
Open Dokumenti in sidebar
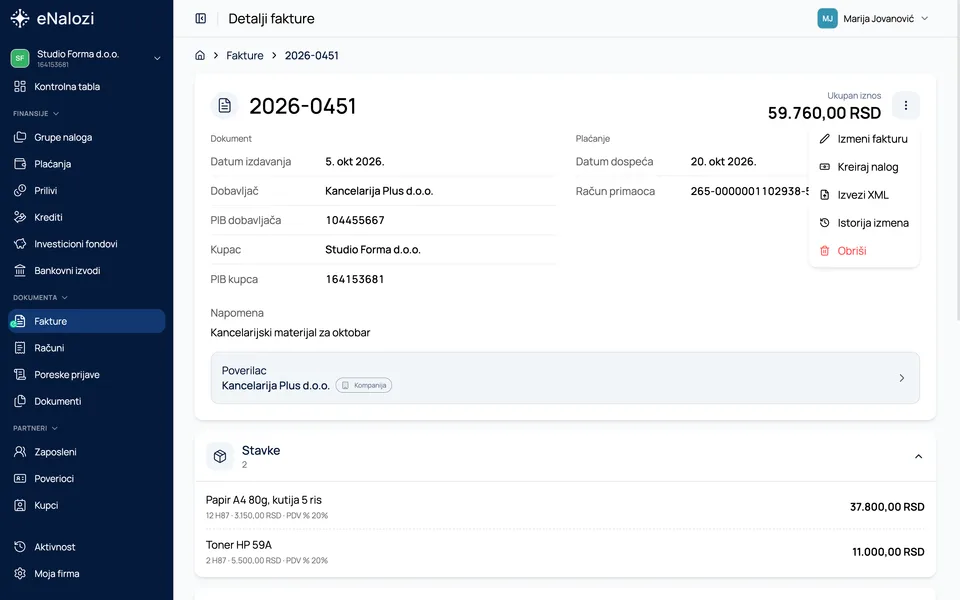click(x=86, y=401)
